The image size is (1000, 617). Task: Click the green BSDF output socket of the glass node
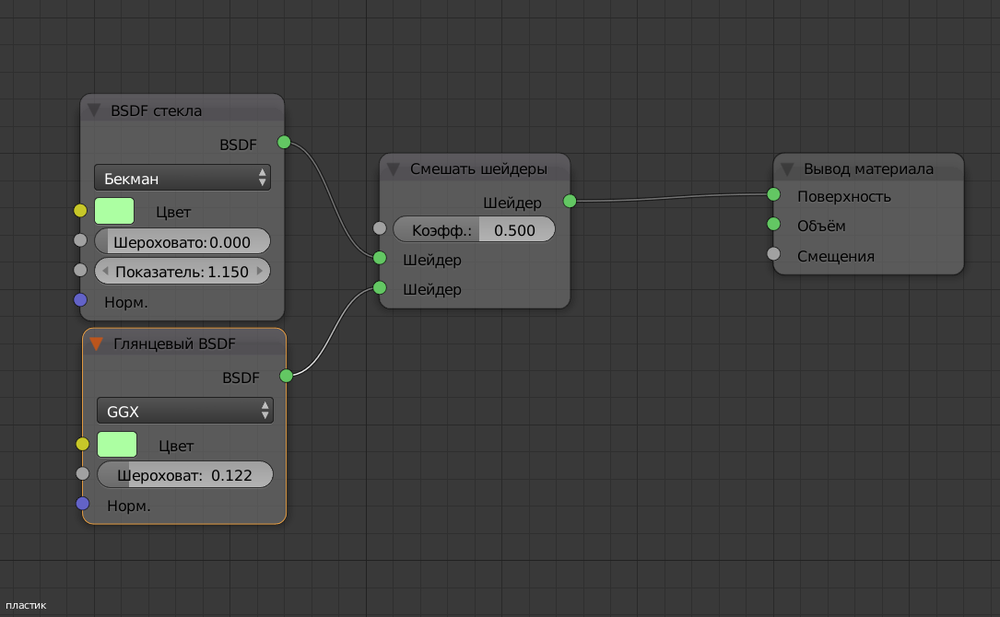pyautogui.click(x=284, y=142)
